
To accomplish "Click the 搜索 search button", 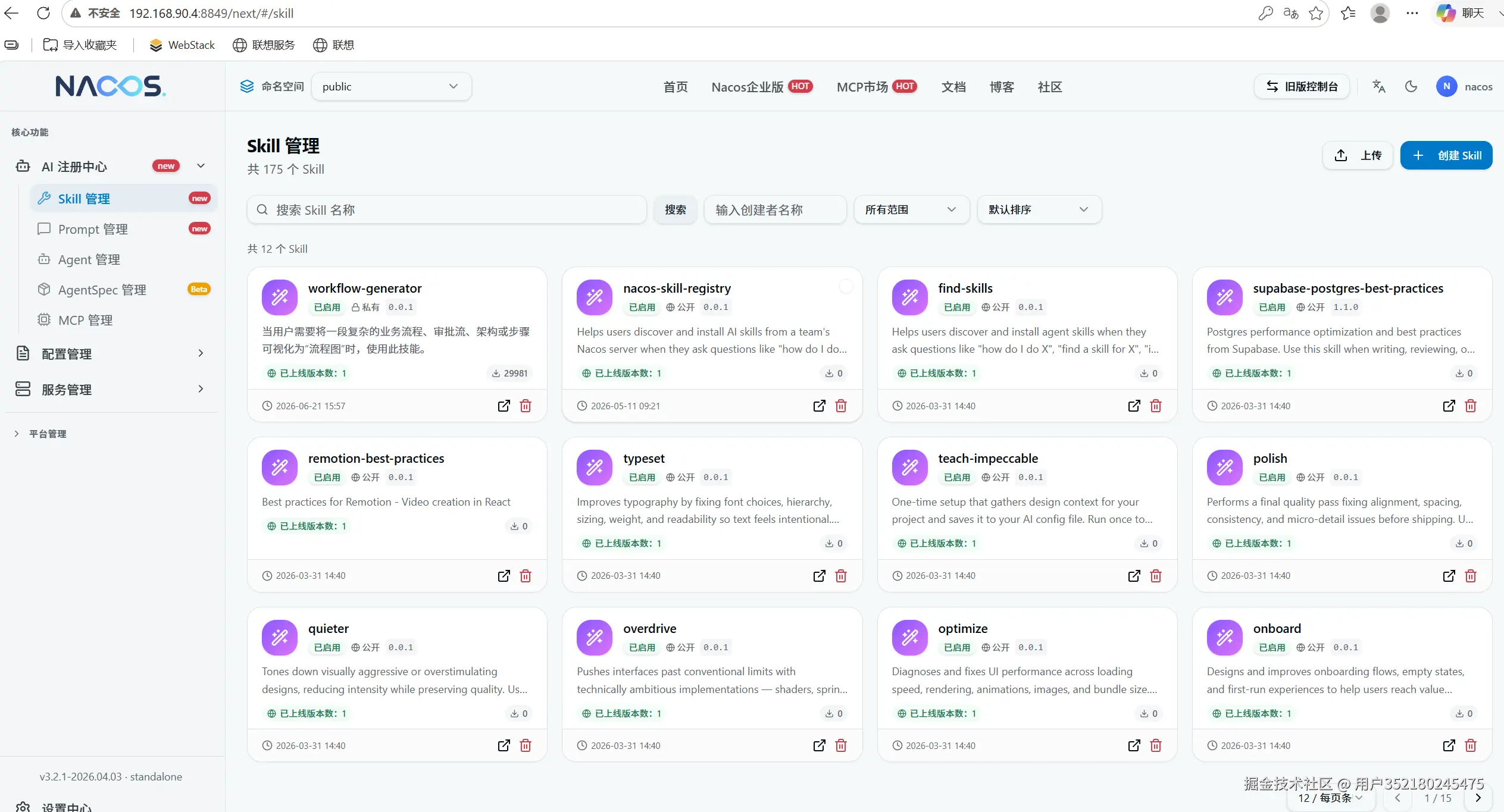I will (x=676, y=210).
